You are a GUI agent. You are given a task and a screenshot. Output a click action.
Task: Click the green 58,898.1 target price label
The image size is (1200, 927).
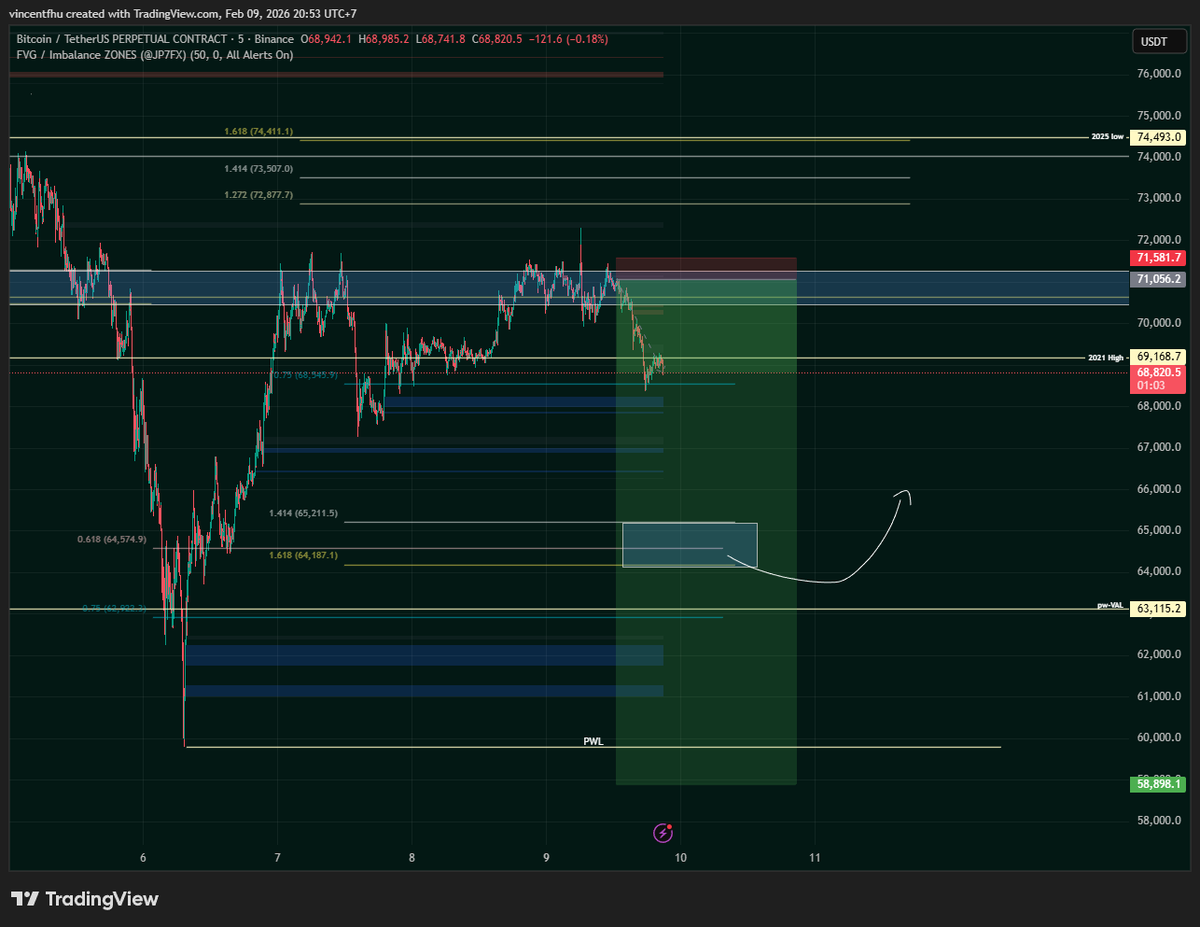pyautogui.click(x=1159, y=785)
